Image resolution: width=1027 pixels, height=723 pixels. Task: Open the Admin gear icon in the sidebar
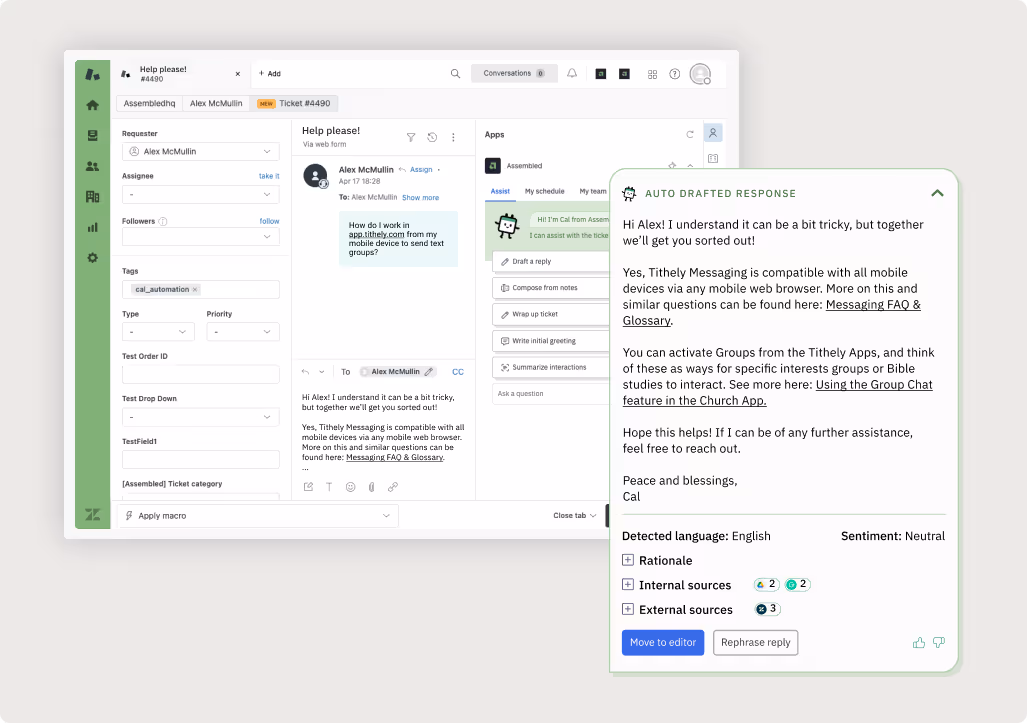pos(92,258)
